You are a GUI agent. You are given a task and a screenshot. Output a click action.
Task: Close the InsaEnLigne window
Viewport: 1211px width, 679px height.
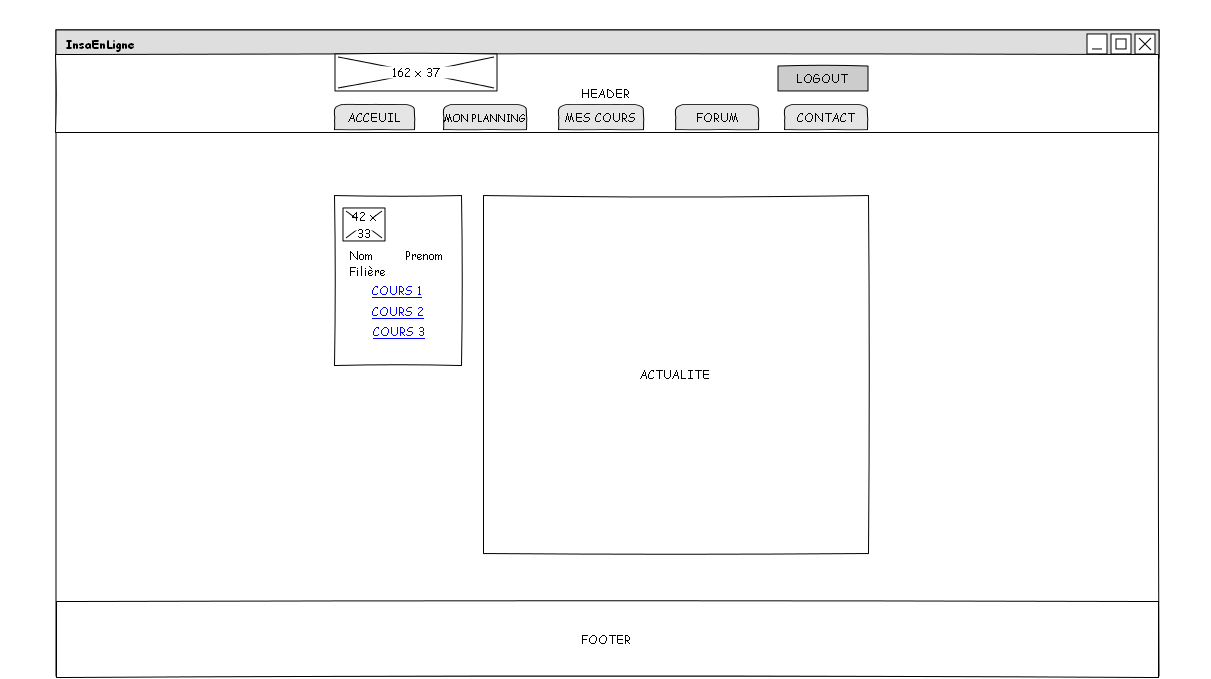pos(1145,44)
